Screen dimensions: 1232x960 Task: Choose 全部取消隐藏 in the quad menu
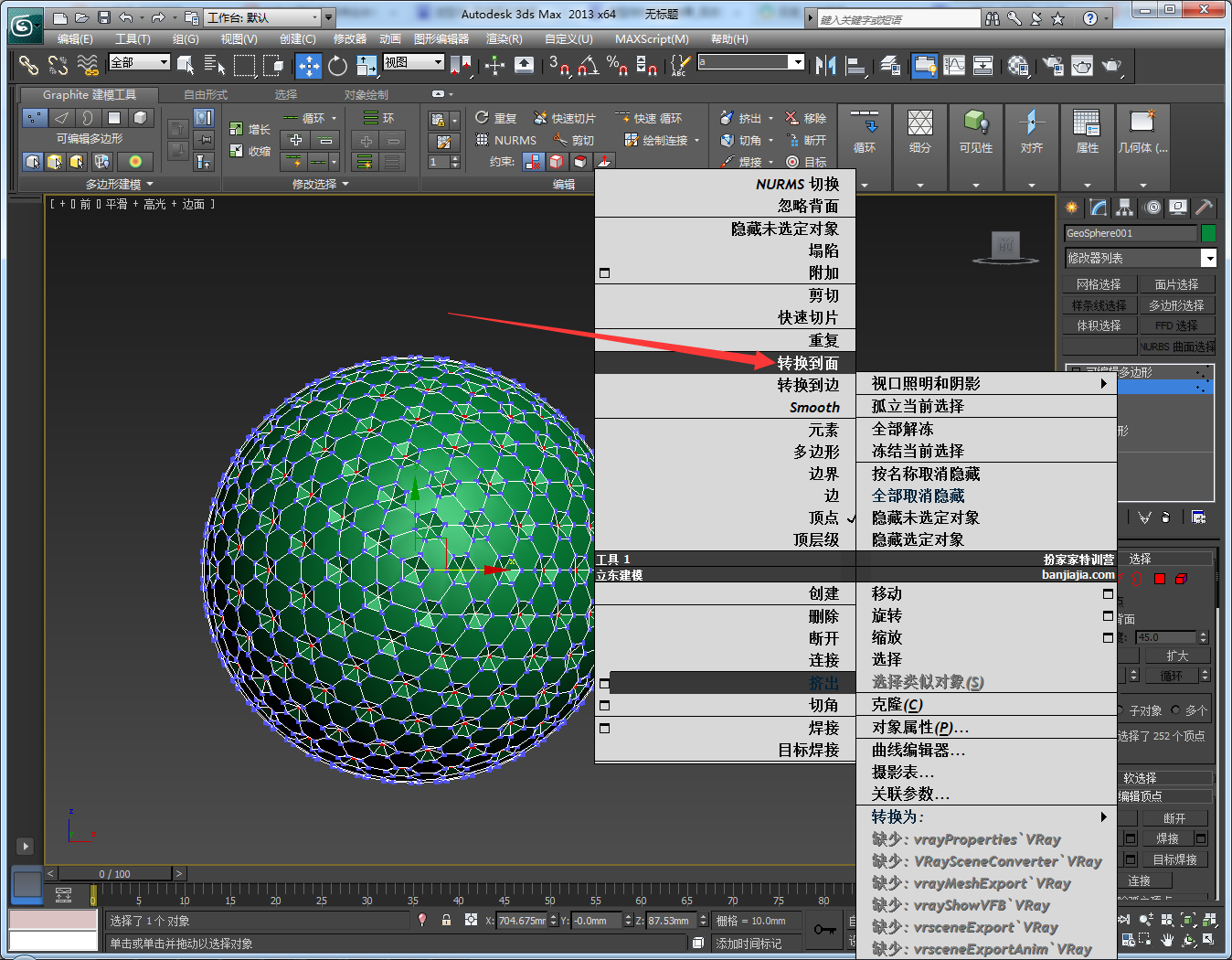tap(986, 496)
